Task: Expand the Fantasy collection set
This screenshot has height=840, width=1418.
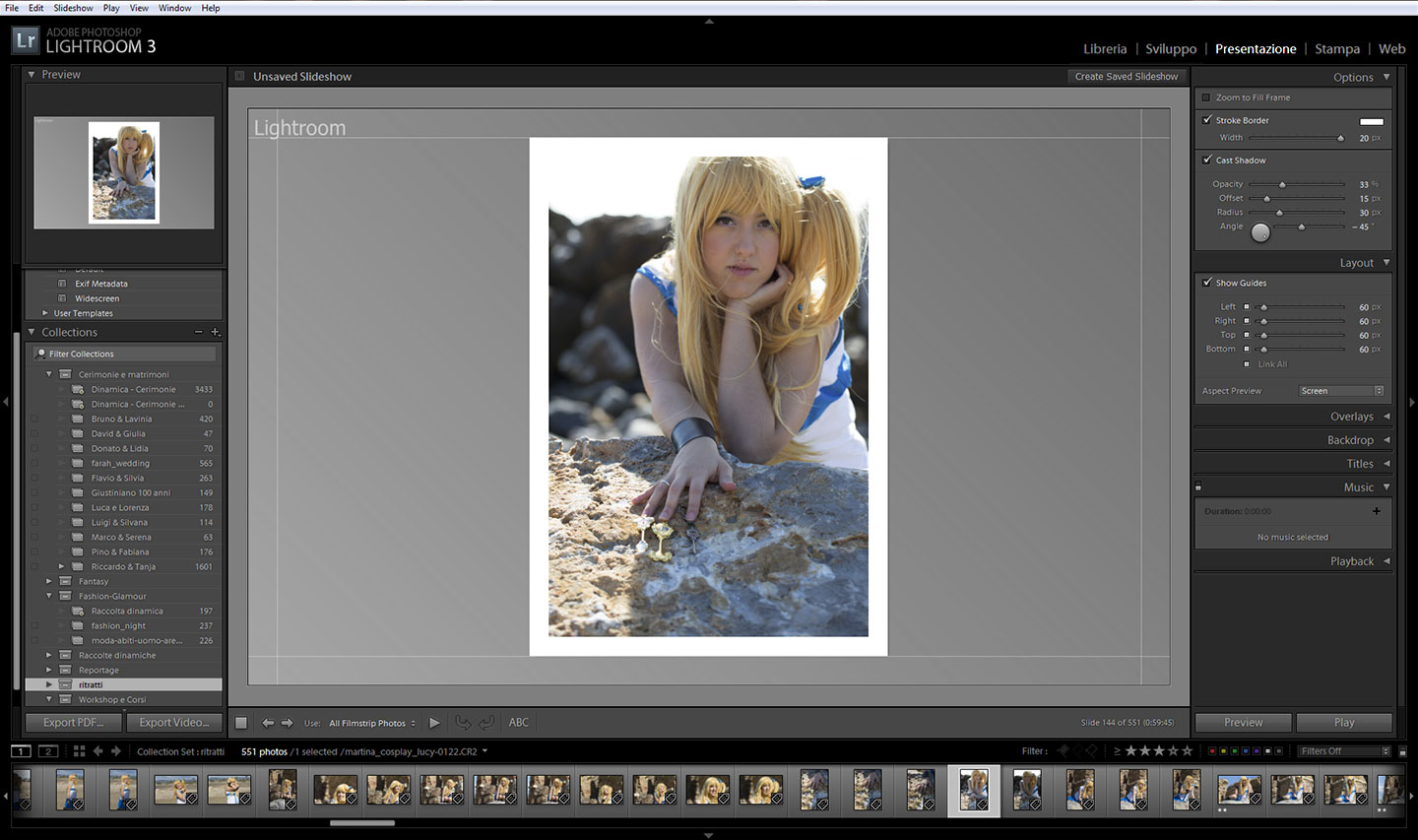Action: coord(48,581)
